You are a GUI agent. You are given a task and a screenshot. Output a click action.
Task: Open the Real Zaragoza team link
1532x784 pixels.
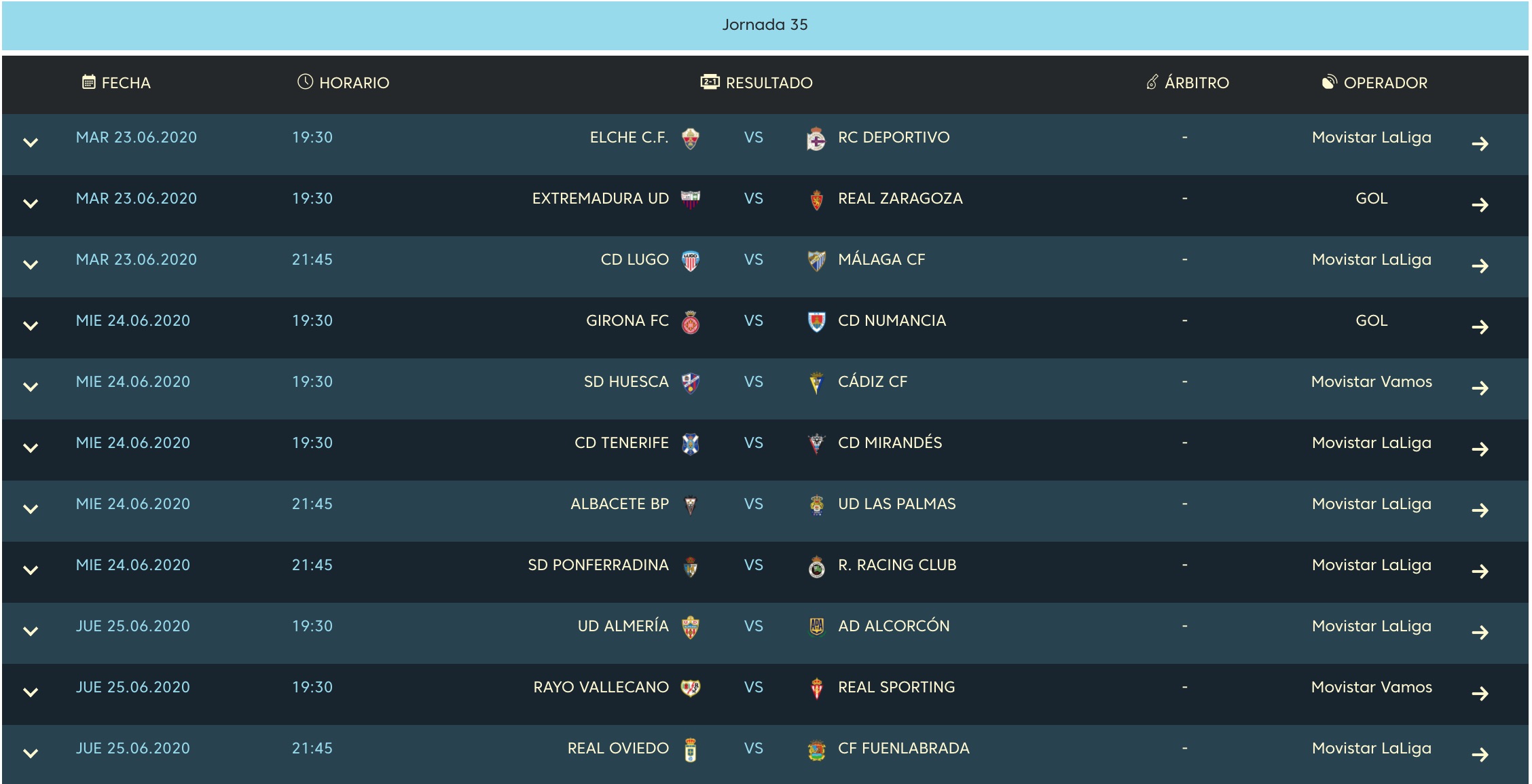click(x=900, y=198)
